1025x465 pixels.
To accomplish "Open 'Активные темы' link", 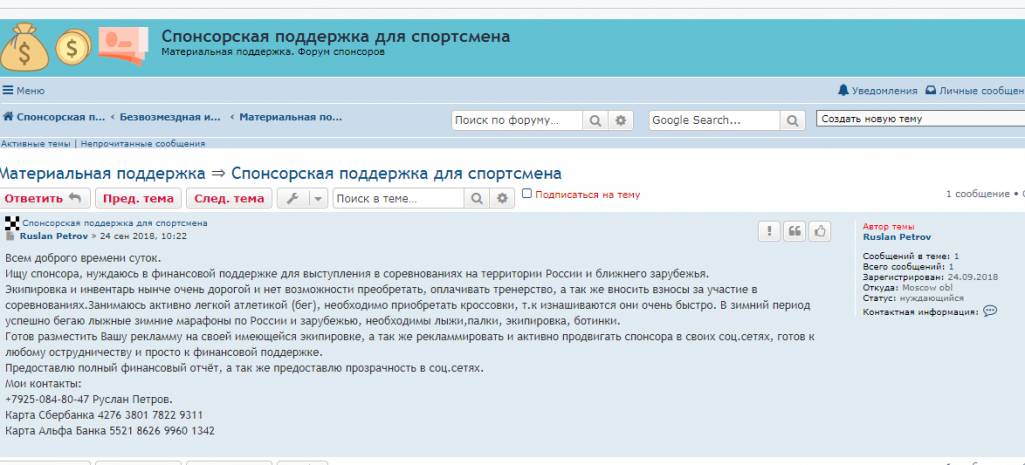I will pyautogui.click(x=36, y=143).
